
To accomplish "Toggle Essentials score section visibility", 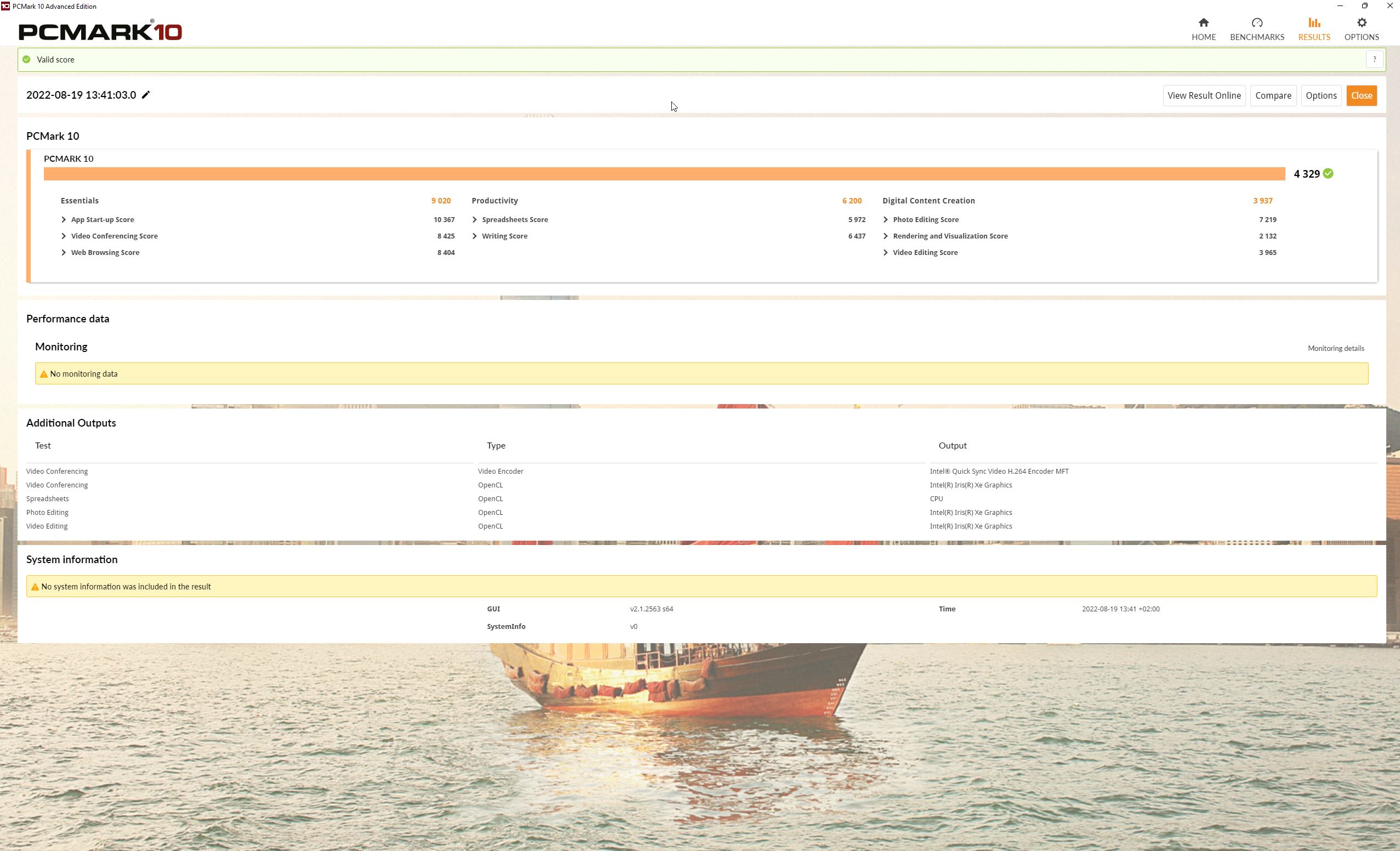I will 79,200.
